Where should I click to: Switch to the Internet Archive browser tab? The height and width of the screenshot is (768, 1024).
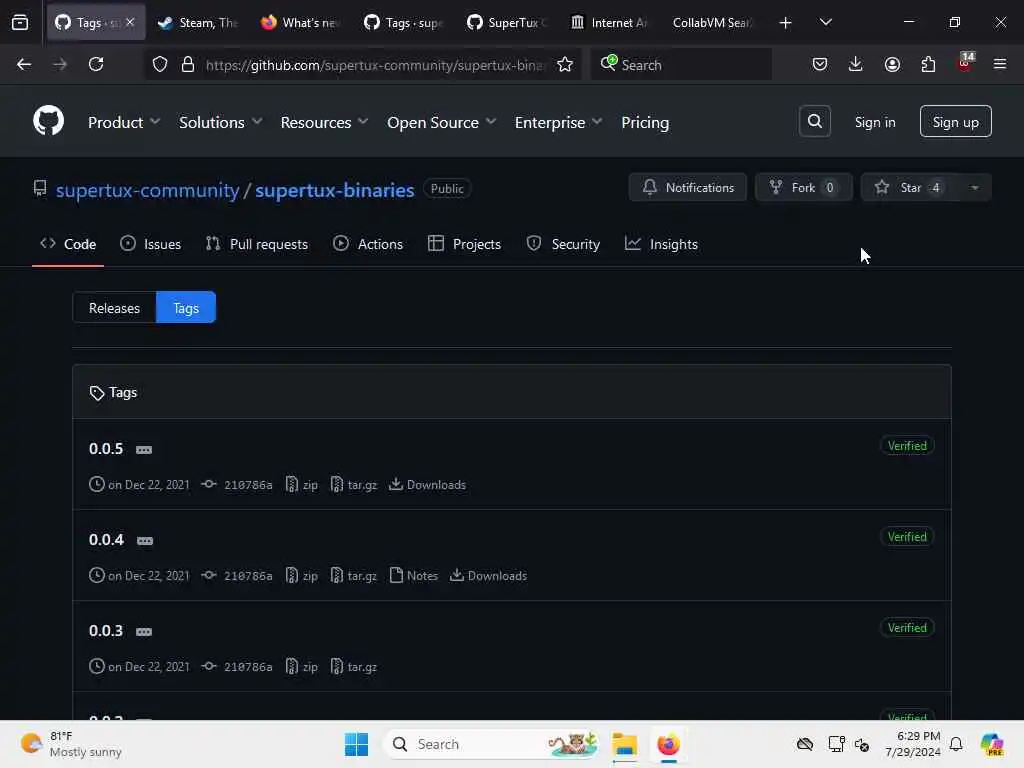point(610,23)
